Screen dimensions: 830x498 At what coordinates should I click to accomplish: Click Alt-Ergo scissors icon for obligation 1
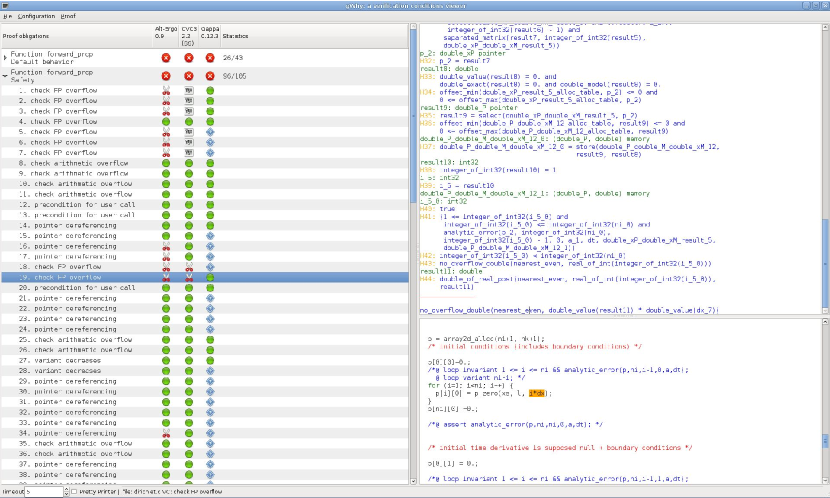pos(165,91)
